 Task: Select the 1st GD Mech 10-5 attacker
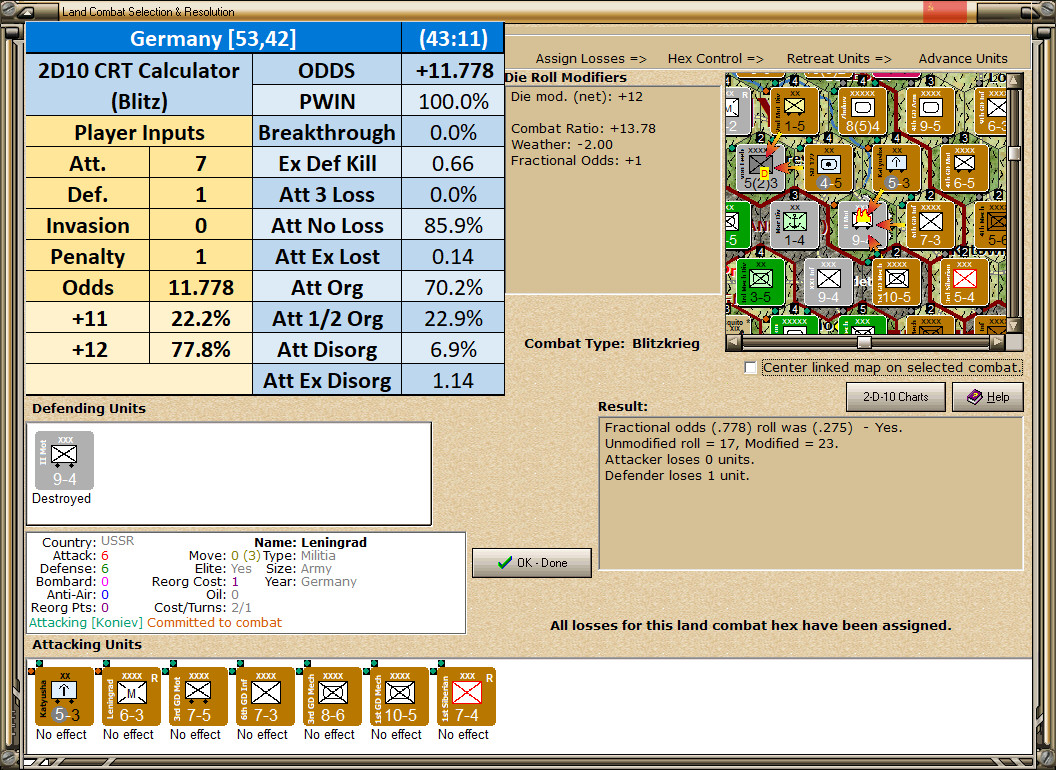click(x=399, y=697)
